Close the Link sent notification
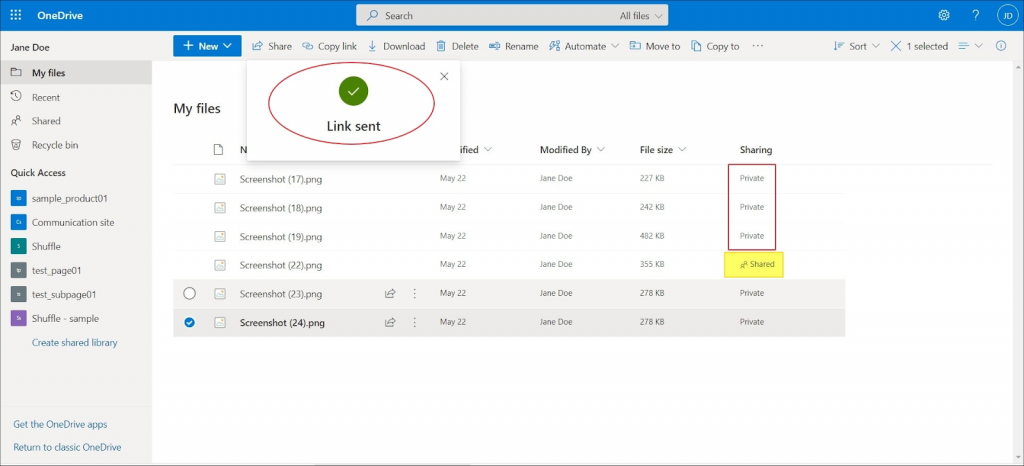This screenshot has width=1024, height=466. tap(444, 76)
